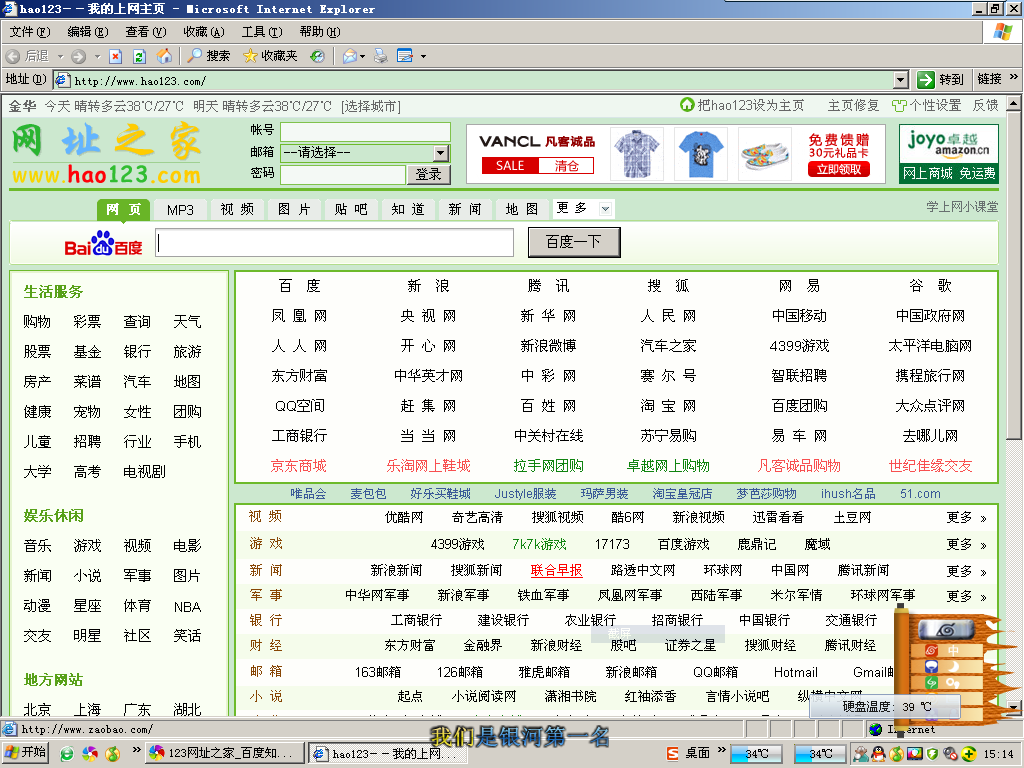This screenshot has width=1024, height=768.
Task: Click the Edit page toolbar icon
Action: [x=405, y=56]
